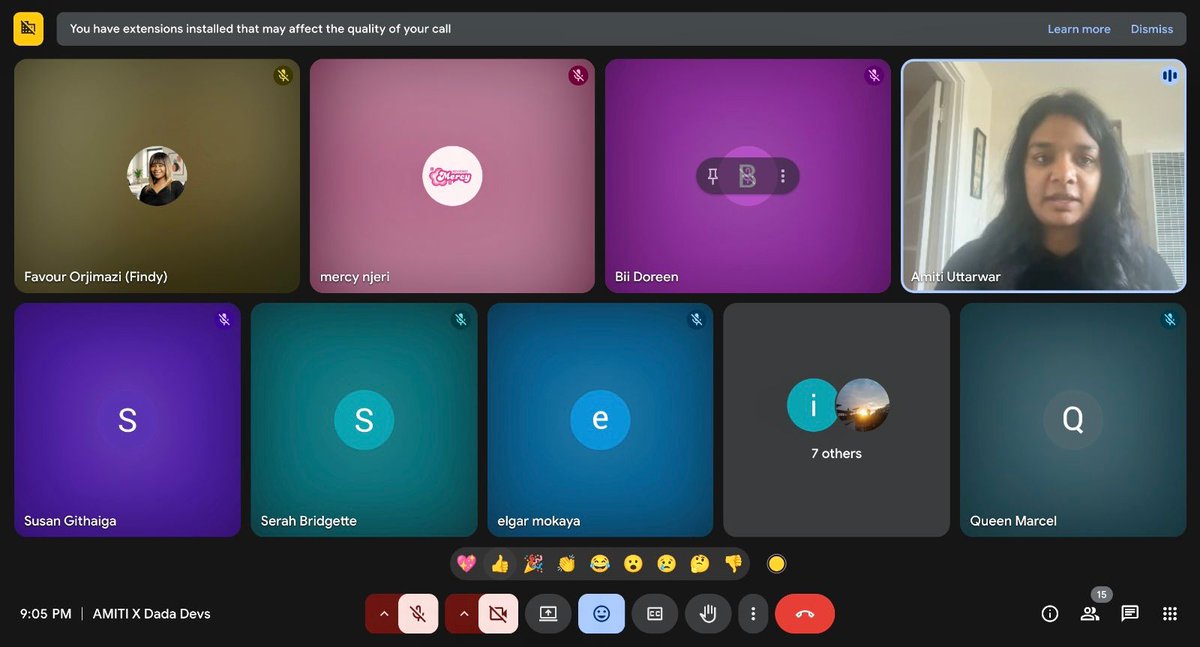
Task: Click the tile layout icon on Bii Doreen
Action: point(747,176)
